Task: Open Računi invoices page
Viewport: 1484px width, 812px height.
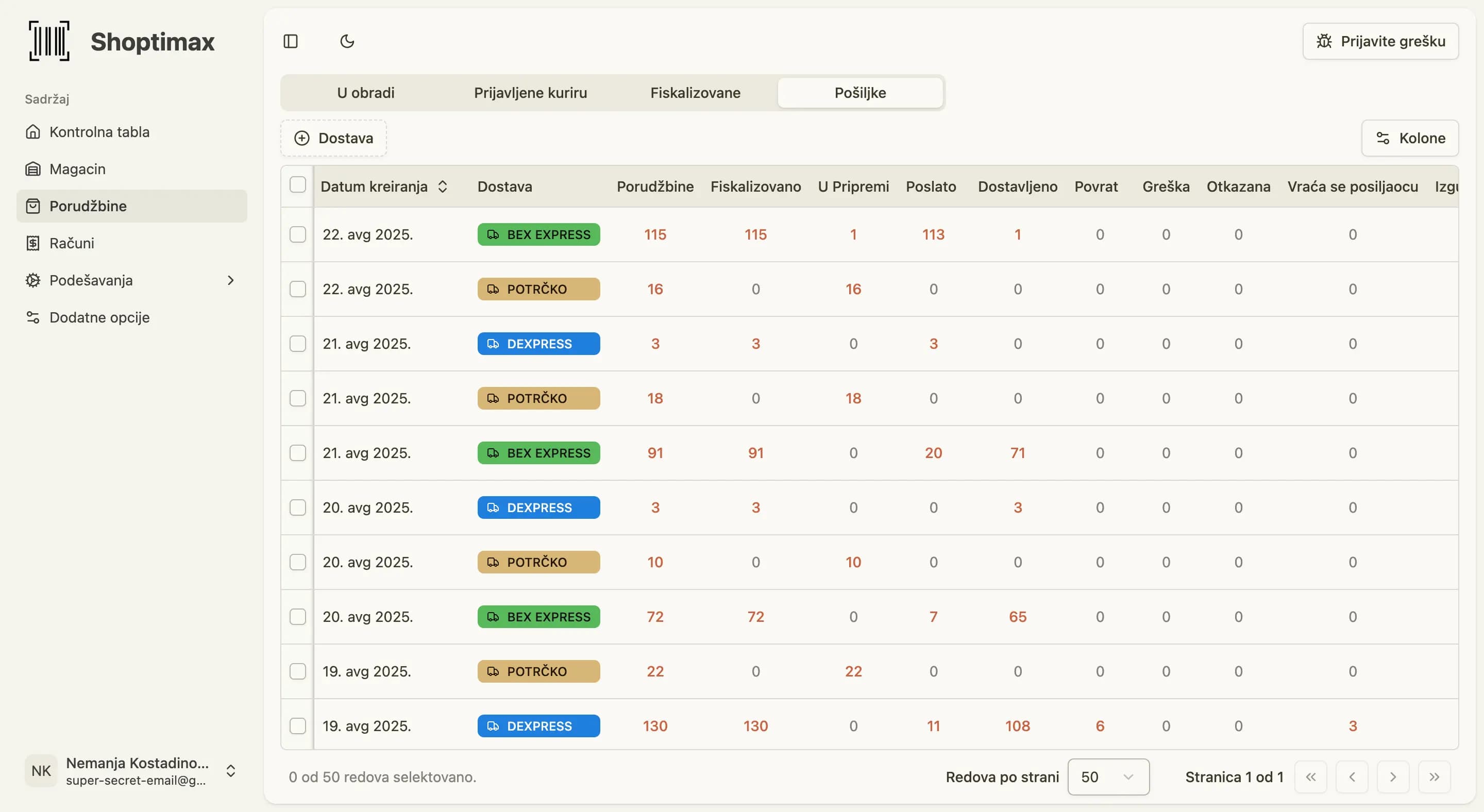Action: pos(72,243)
